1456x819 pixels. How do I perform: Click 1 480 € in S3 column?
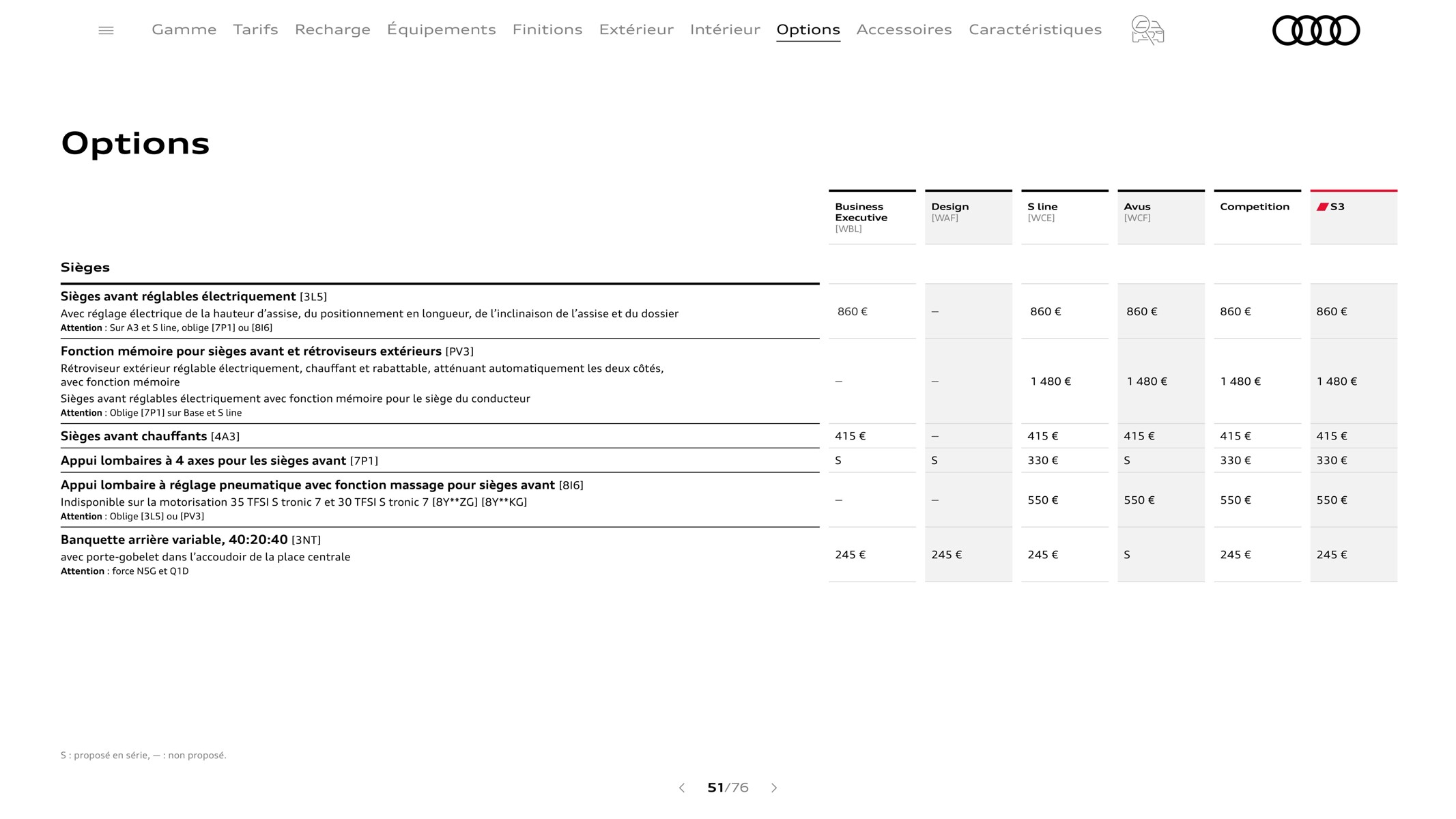[1337, 382]
